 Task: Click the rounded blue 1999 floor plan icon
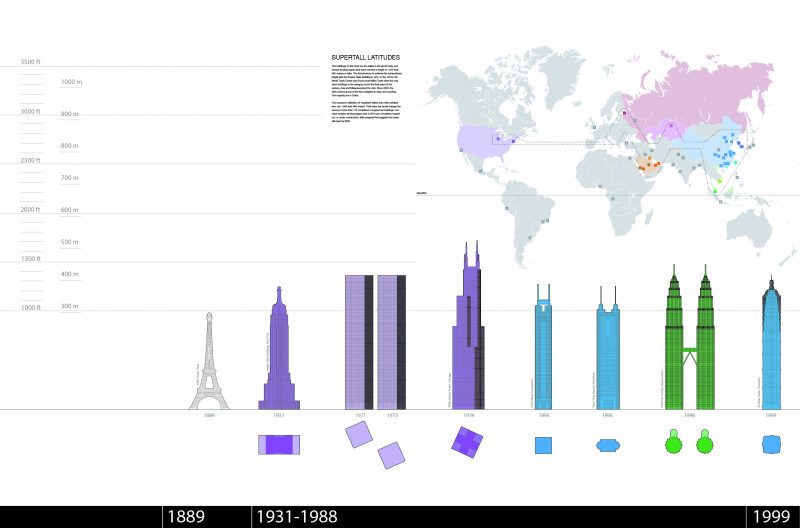click(x=771, y=444)
